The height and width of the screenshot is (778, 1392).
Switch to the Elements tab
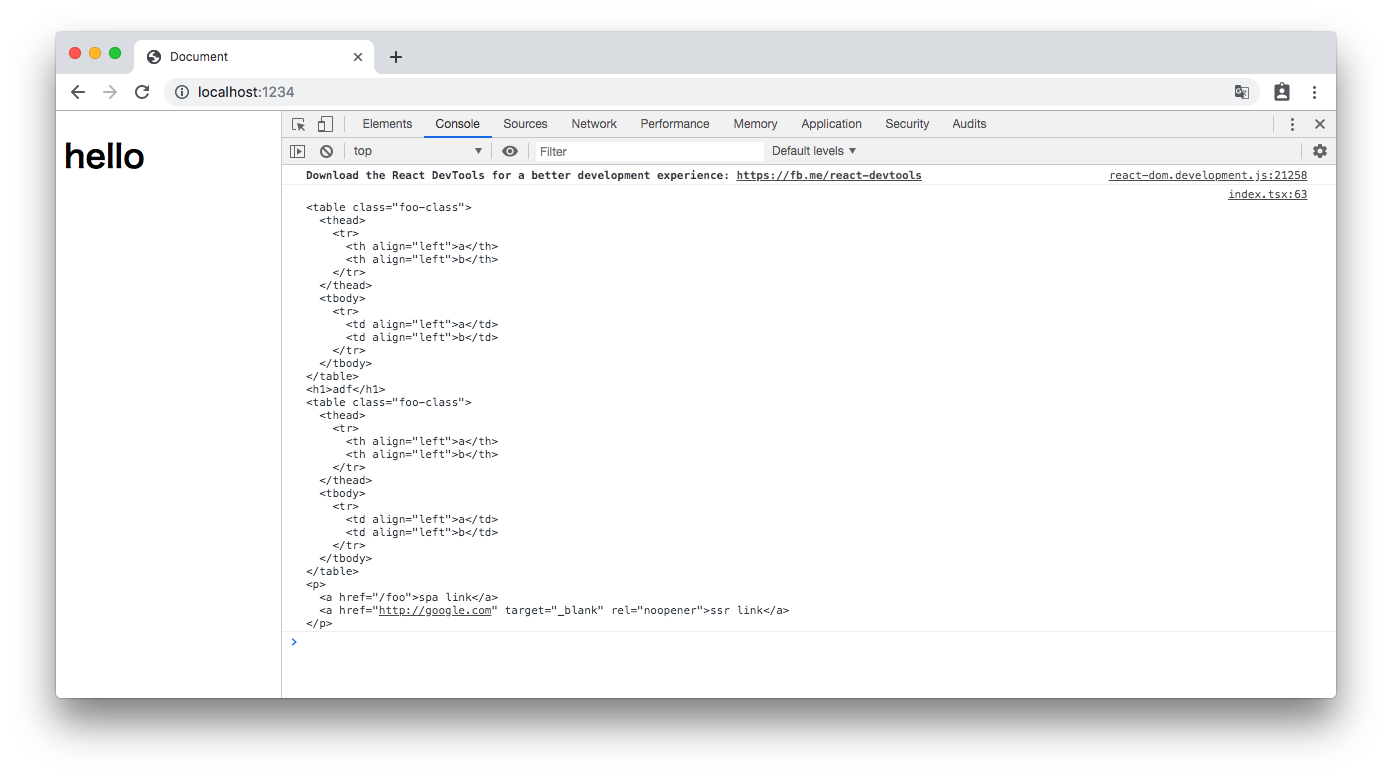tap(387, 124)
